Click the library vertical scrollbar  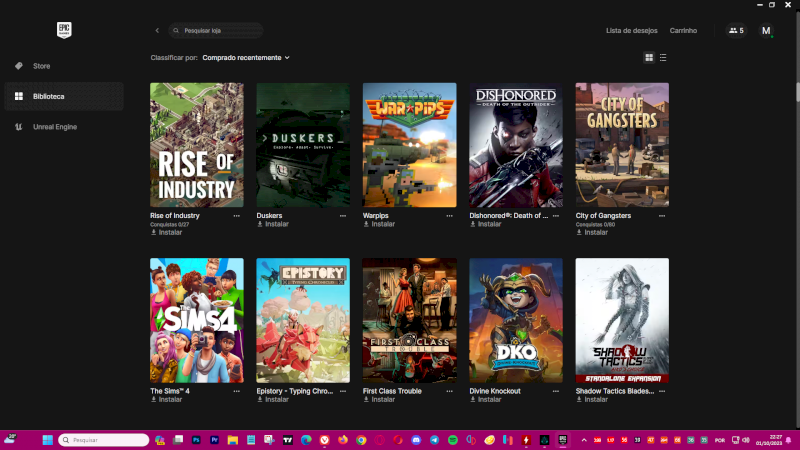[797, 91]
